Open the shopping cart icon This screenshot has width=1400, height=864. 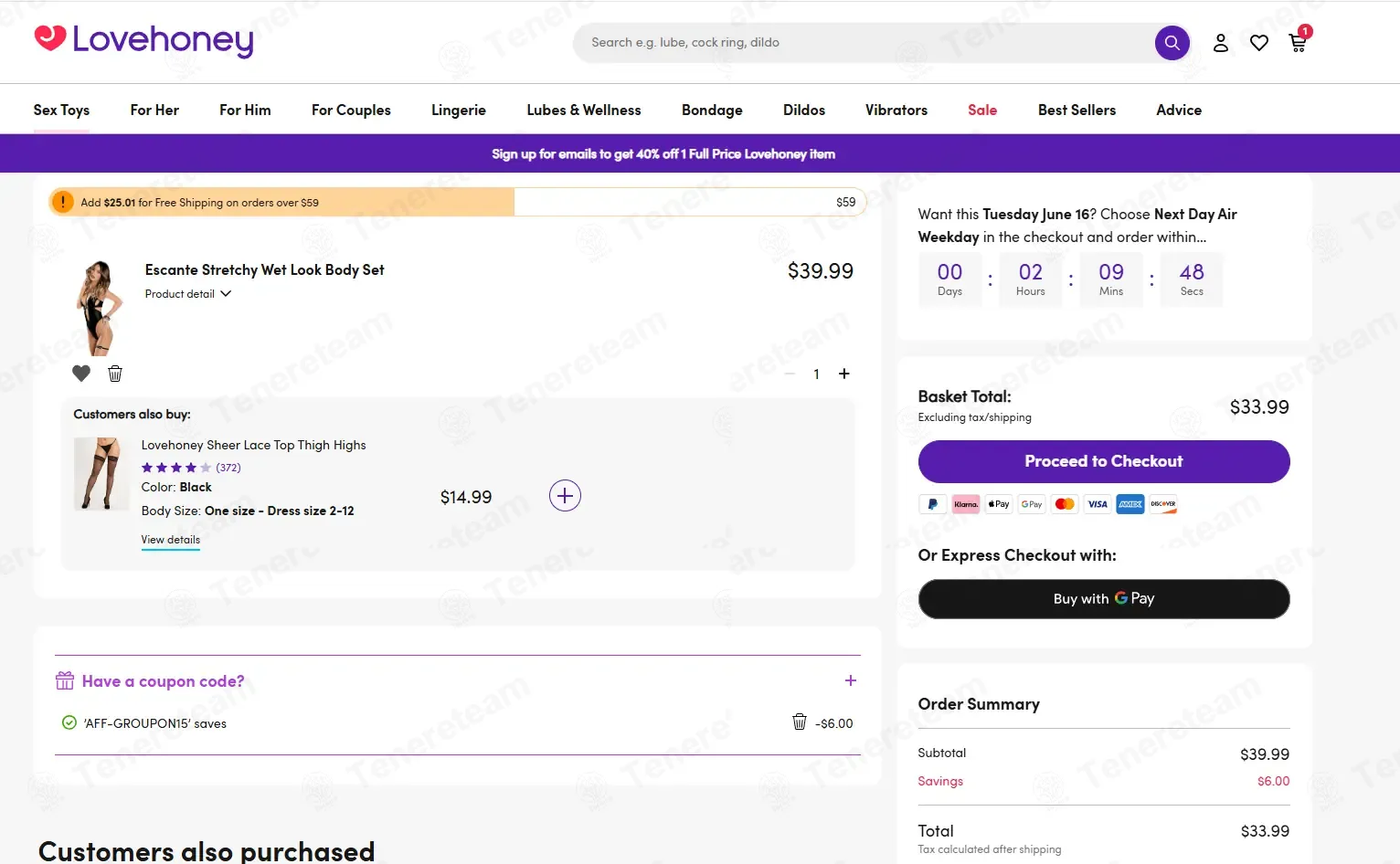(1298, 42)
